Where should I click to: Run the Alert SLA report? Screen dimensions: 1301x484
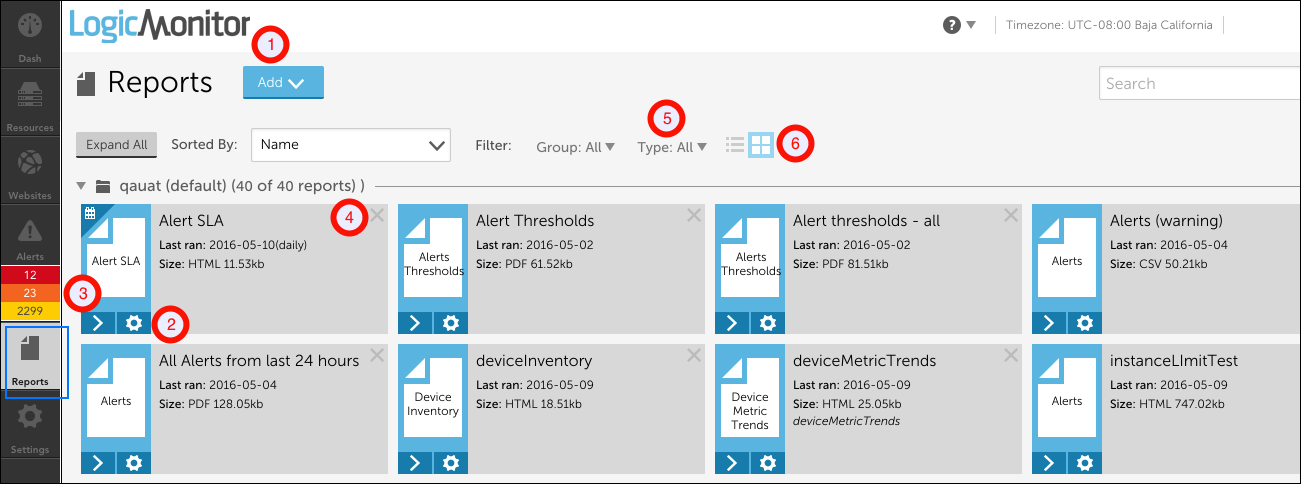[98, 322]
